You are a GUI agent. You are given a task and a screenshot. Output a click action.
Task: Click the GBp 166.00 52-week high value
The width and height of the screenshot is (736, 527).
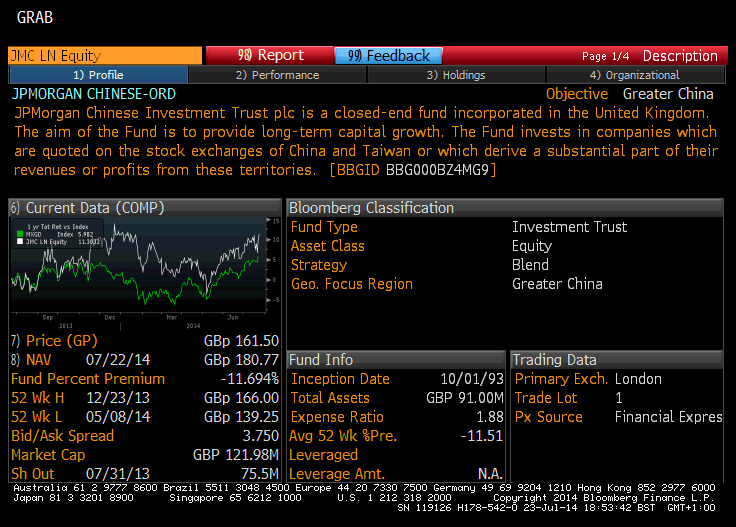(x=241, y=398)
